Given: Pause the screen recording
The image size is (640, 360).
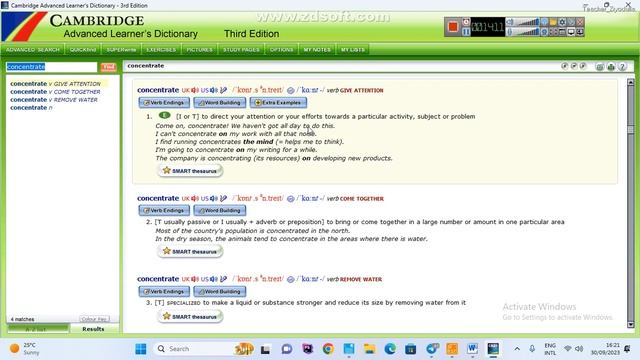Looking at the screenshot, I should coord(466,32).
